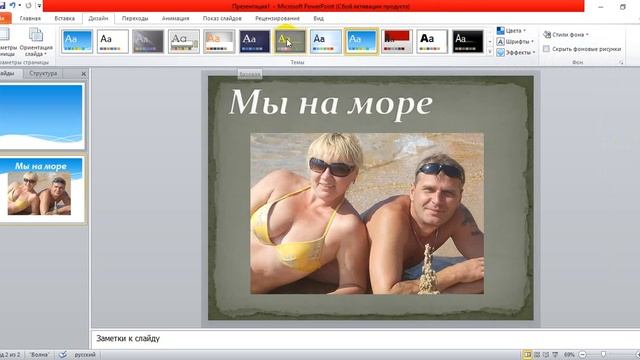Switch to Normal view in status bar
This screenshot has width=640, height=360.
pos(527,355)
